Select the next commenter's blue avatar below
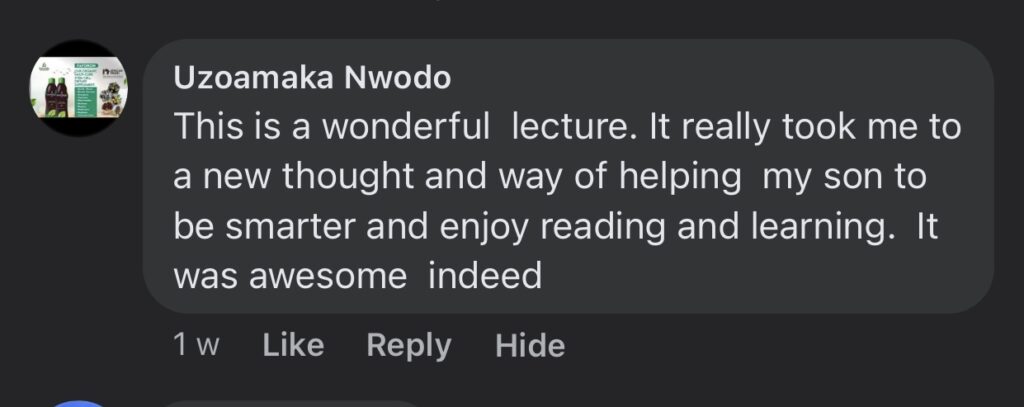 point(80,403)
